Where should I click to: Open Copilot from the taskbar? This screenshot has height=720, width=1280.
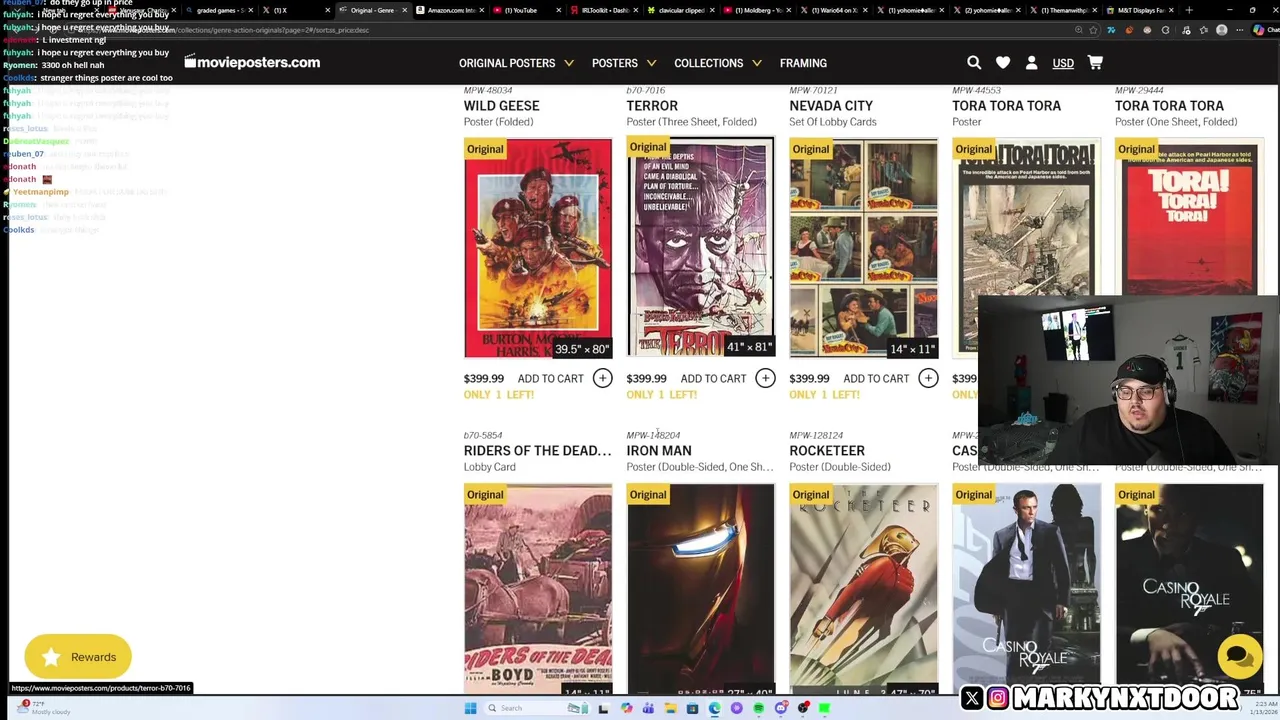[x=626, y=708]
